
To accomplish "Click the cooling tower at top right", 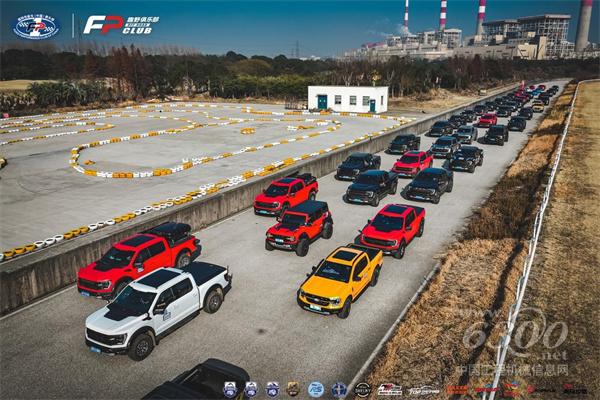I will [x=584, y=26].
